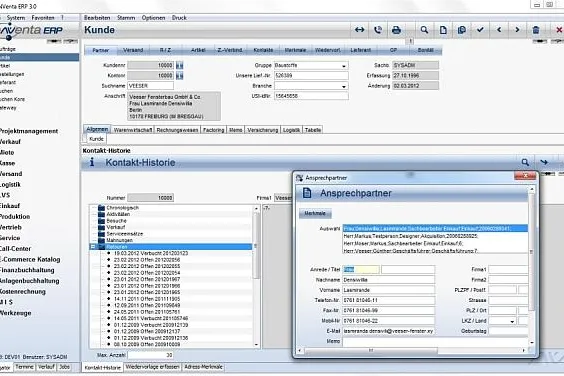Click the Ansprechpartner window title icon
The height and width of the screenshot is (376, 564).
point(299,178)
